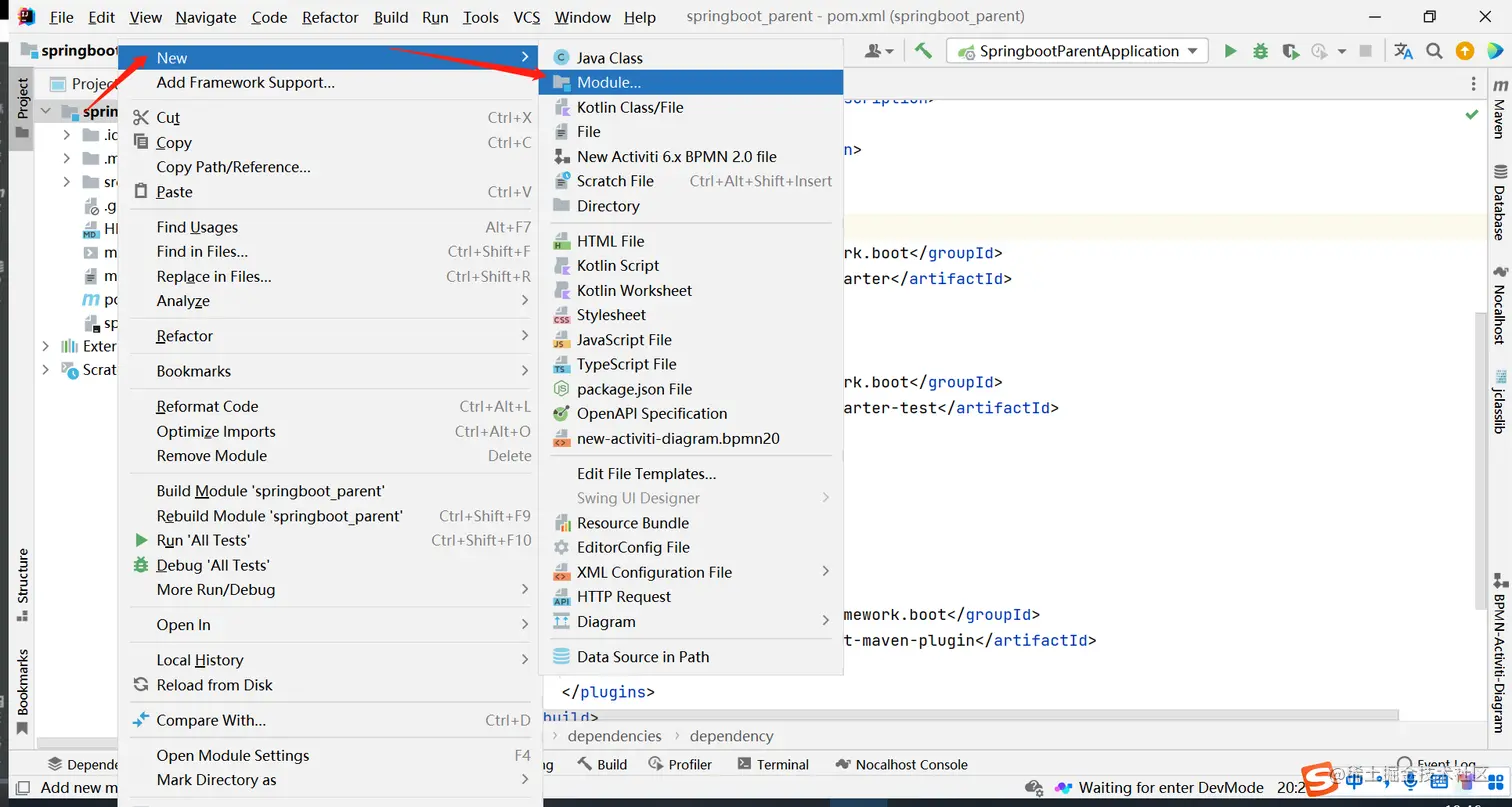This screenshot has height=807, width=1512.
Task: Create a new Kotlin Script
Action: coord(691,265)
